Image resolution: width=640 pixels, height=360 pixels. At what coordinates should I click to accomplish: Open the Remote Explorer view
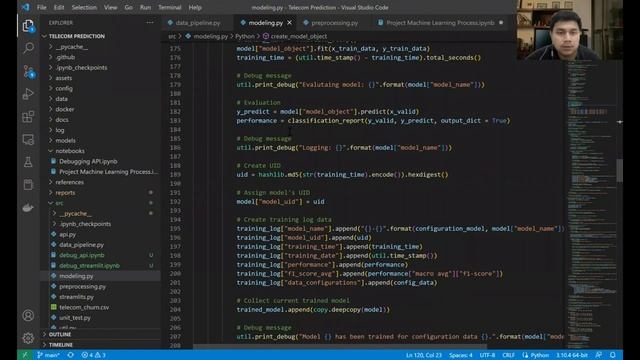(x=28, y=140)
